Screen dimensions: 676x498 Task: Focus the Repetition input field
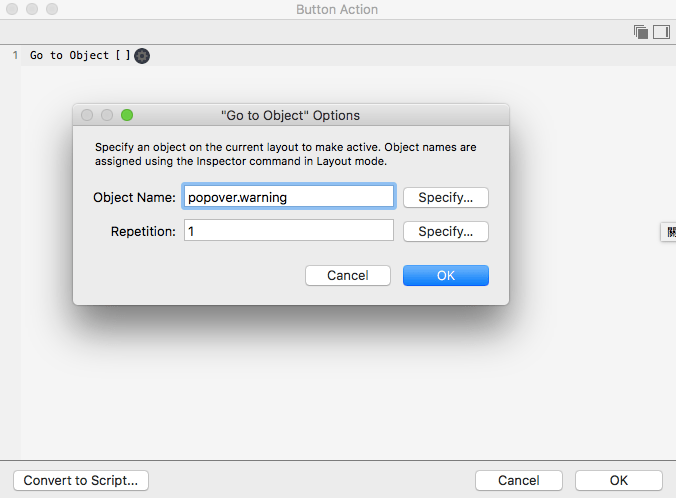289,231
